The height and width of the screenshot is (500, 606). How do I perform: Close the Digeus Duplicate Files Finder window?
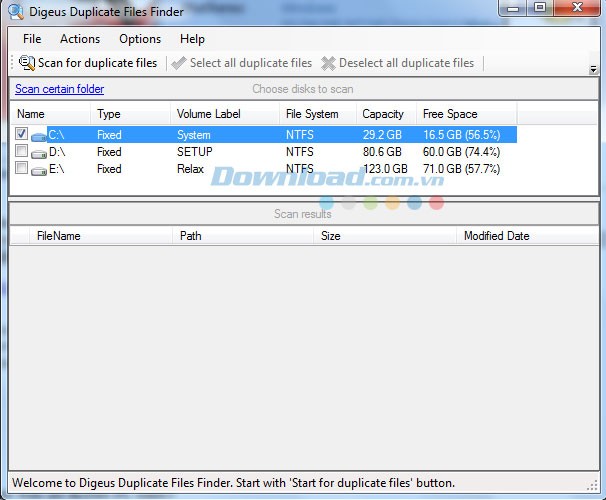[577, 8]
